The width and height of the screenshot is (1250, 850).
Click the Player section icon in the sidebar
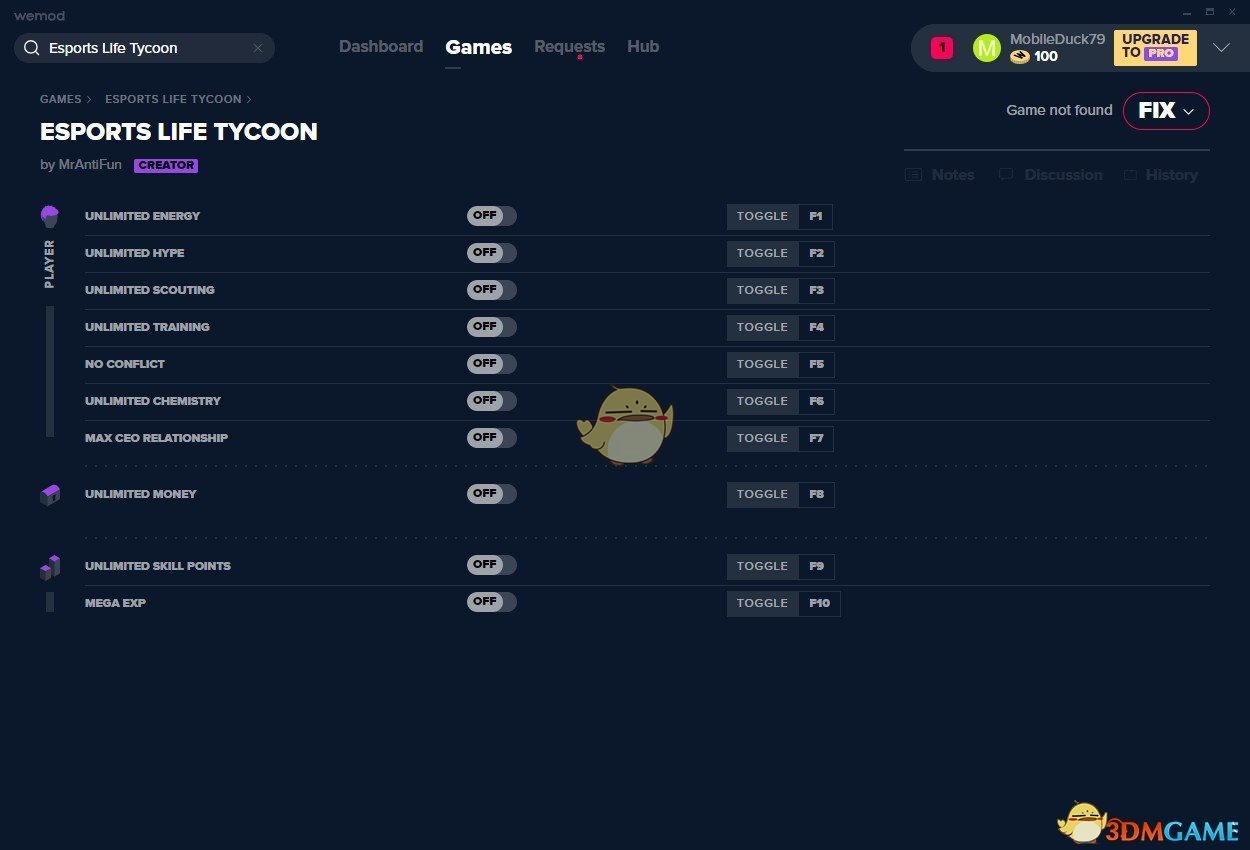pyautogui.click(x=50, y=214)
